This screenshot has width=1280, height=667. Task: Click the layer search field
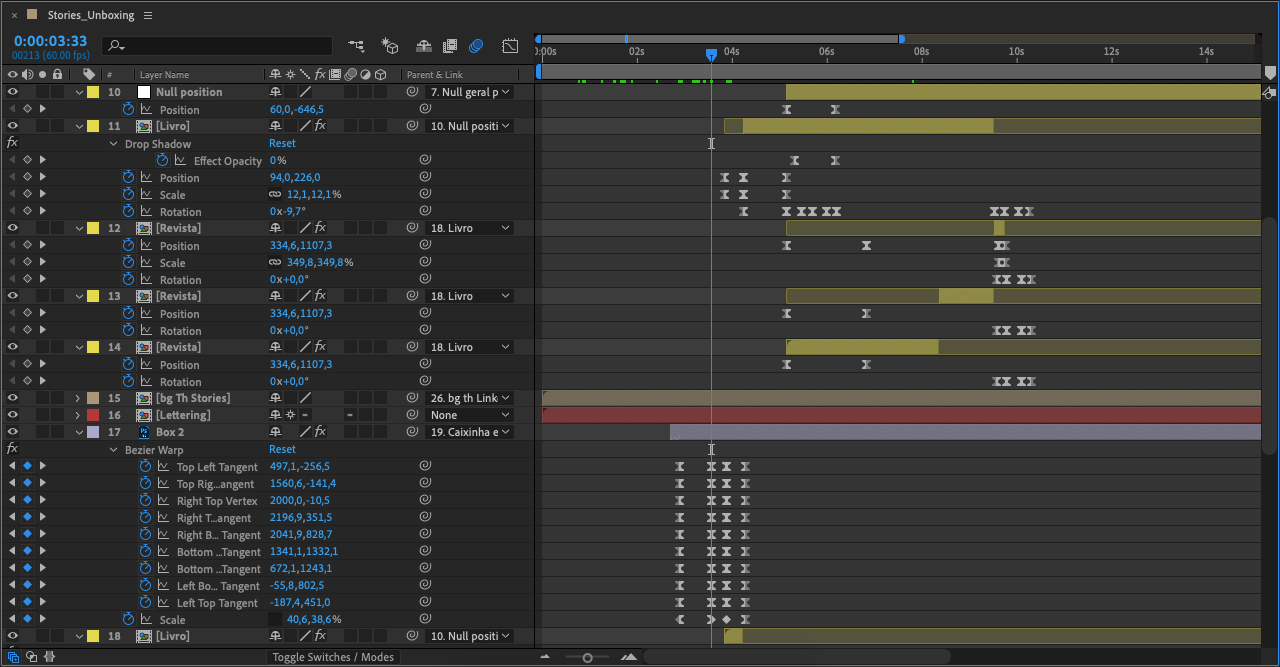point(217,46)
